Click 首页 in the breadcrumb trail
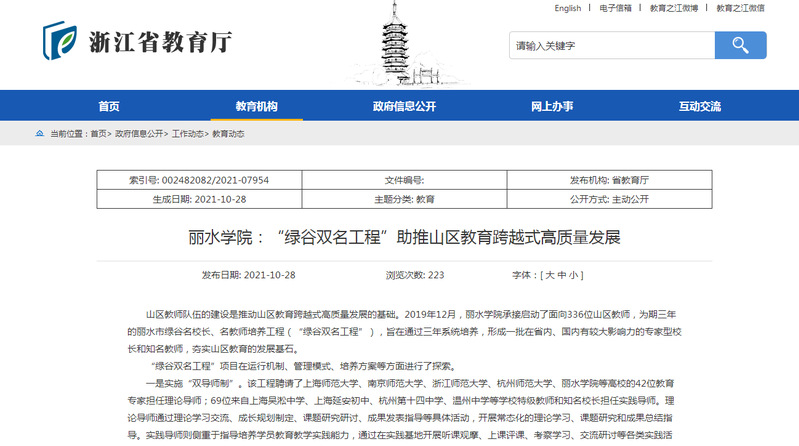Image resolution: width=799 pixels, height=446 pixels. pyautogui.click(x=98, y=133)
